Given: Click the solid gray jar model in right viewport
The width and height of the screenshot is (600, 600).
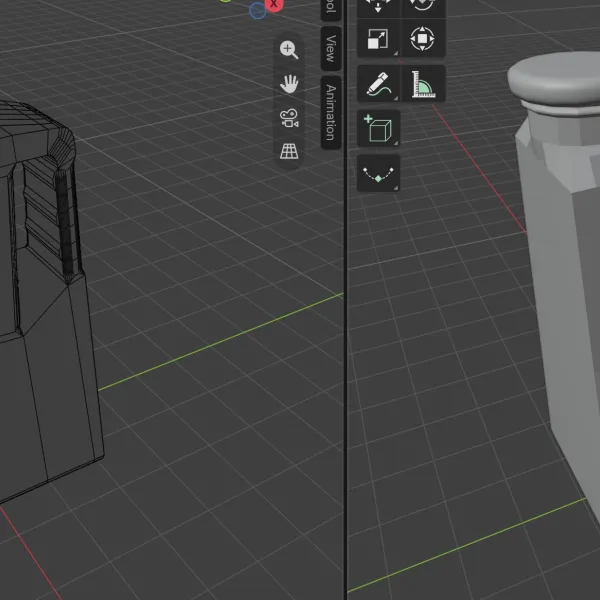Looking at the screenshot, I should pos(562,268).
